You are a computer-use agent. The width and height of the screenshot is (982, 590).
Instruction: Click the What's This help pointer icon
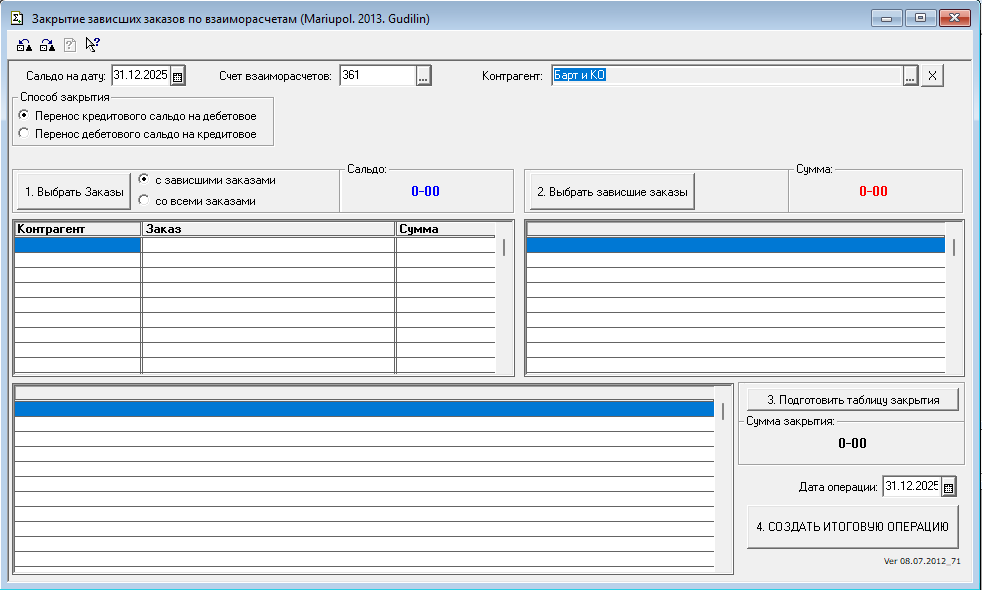click(92, 44)
